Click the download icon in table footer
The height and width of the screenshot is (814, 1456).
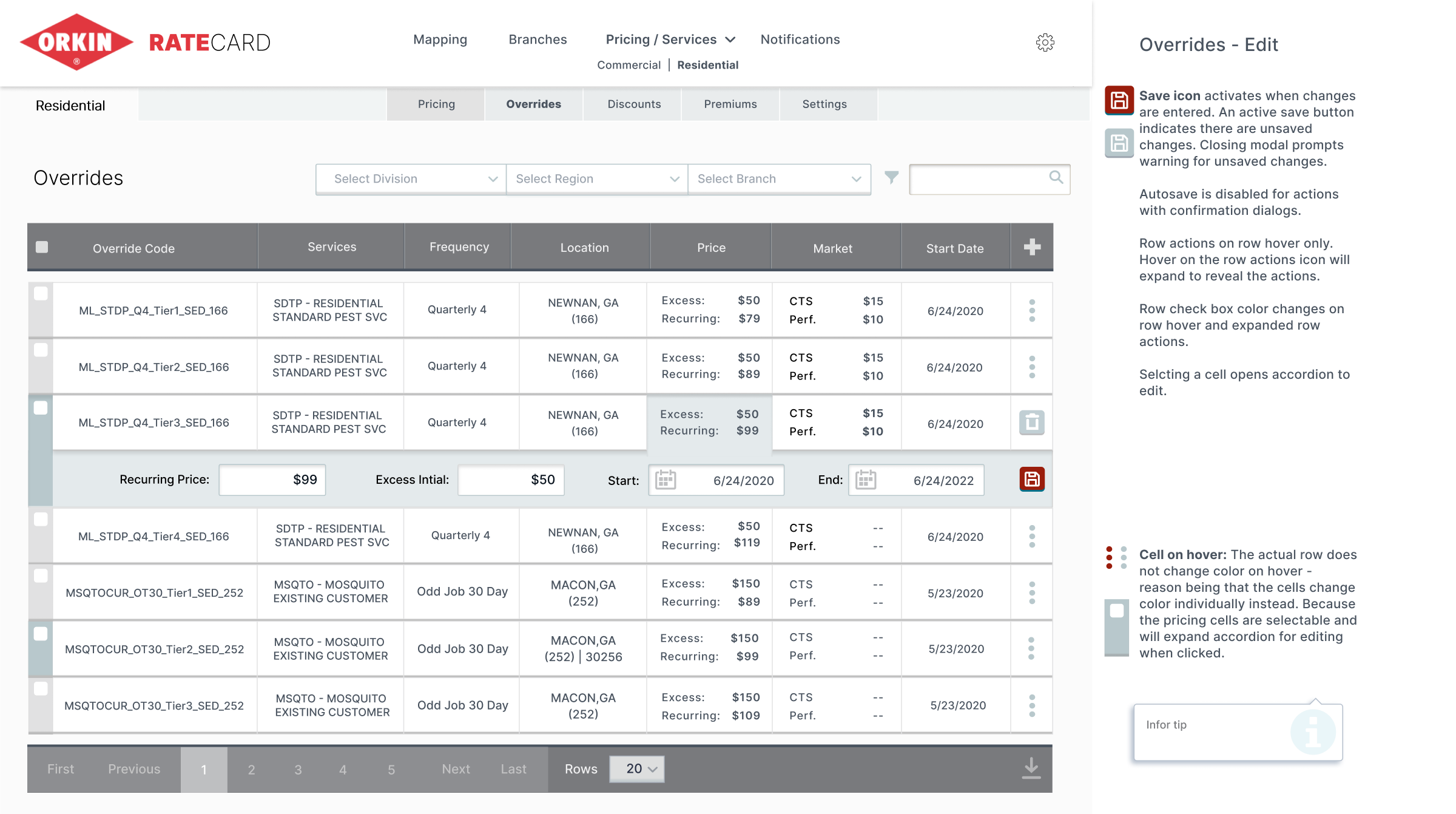pyautogui.click(x=1031, y=768)
